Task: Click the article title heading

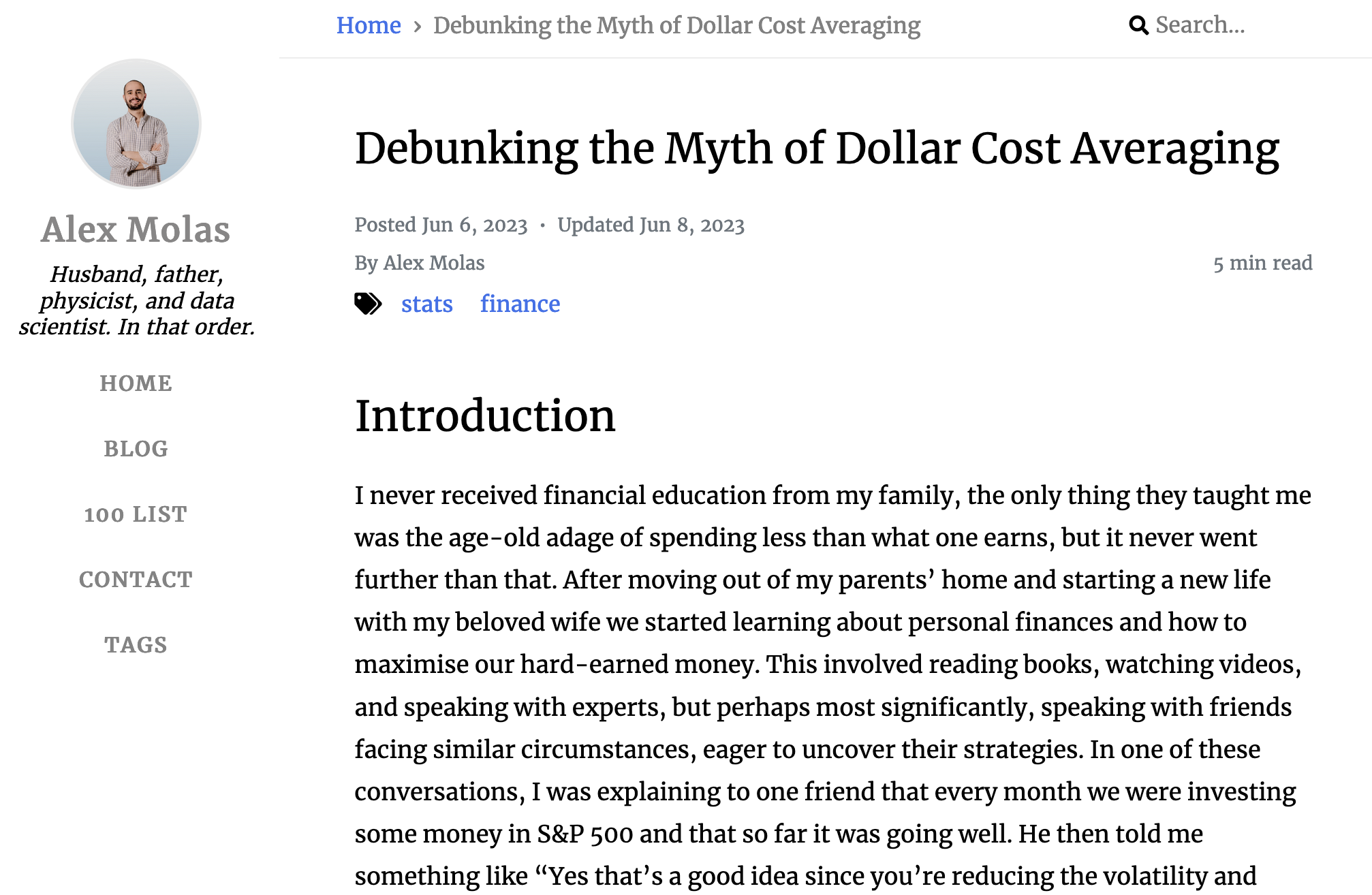Action: (817, 149)
